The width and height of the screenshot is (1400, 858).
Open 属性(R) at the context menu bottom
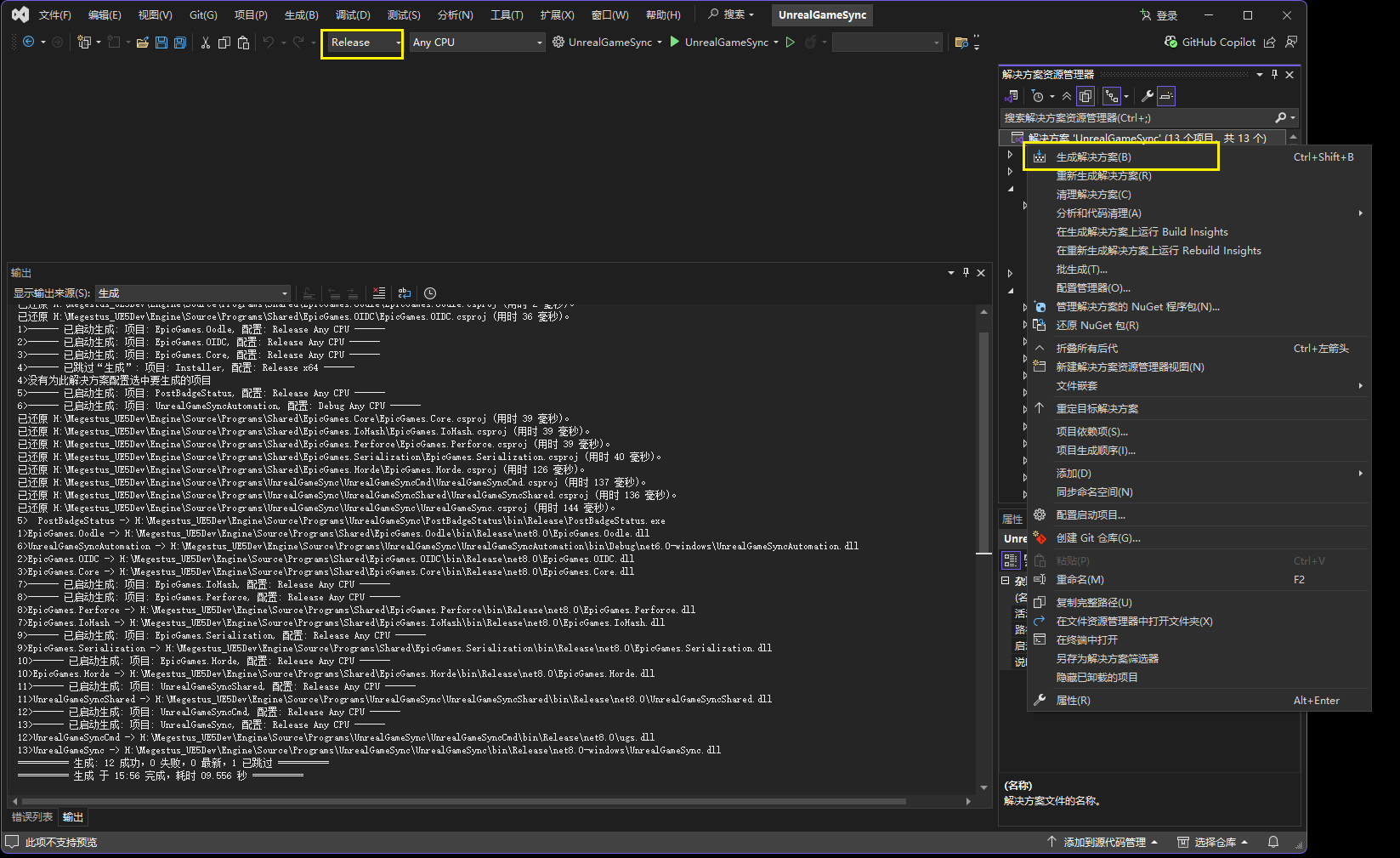click(x=1199, y=701)
